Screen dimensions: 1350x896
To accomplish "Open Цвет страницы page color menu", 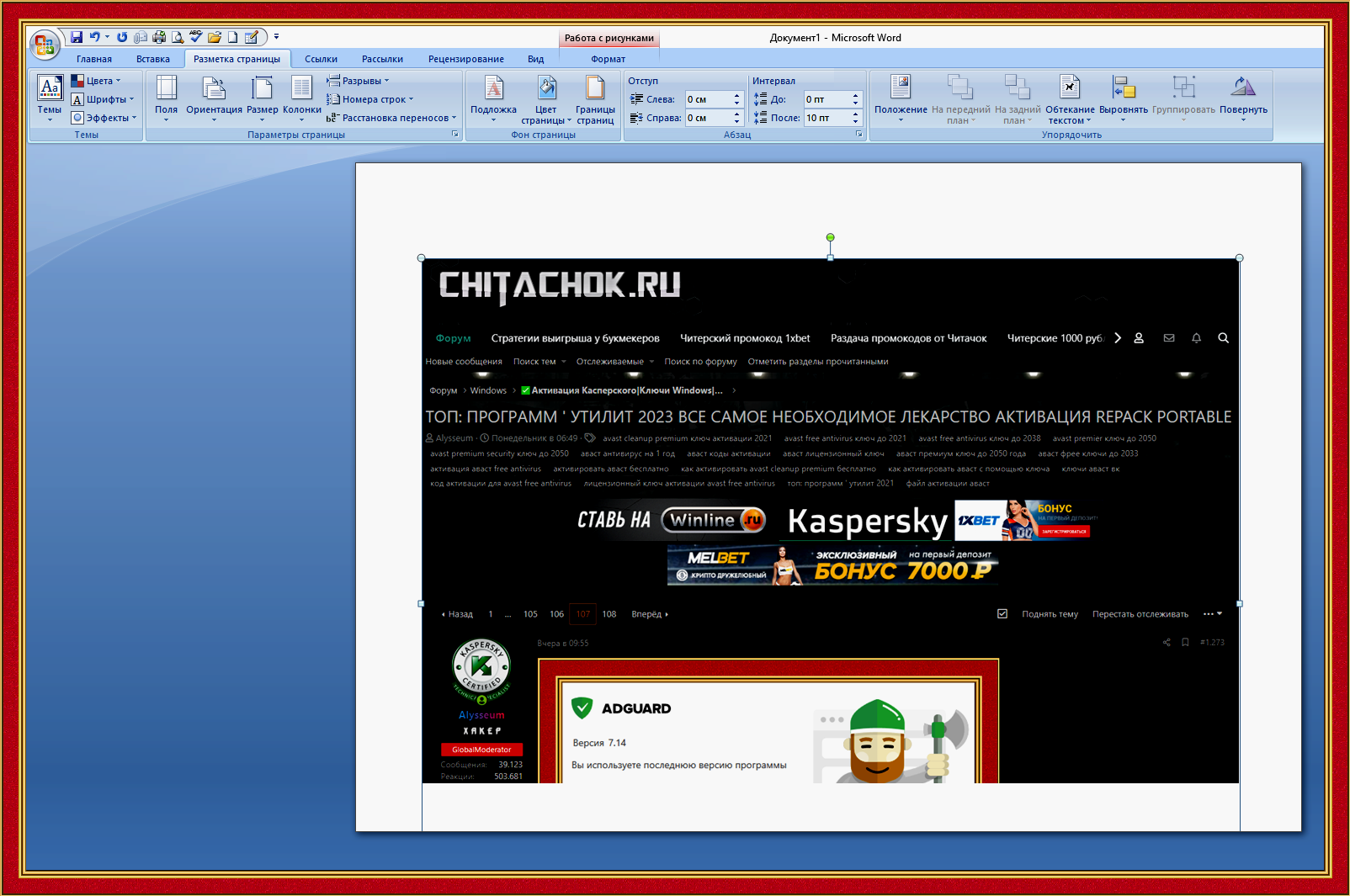I will point(546,100).
